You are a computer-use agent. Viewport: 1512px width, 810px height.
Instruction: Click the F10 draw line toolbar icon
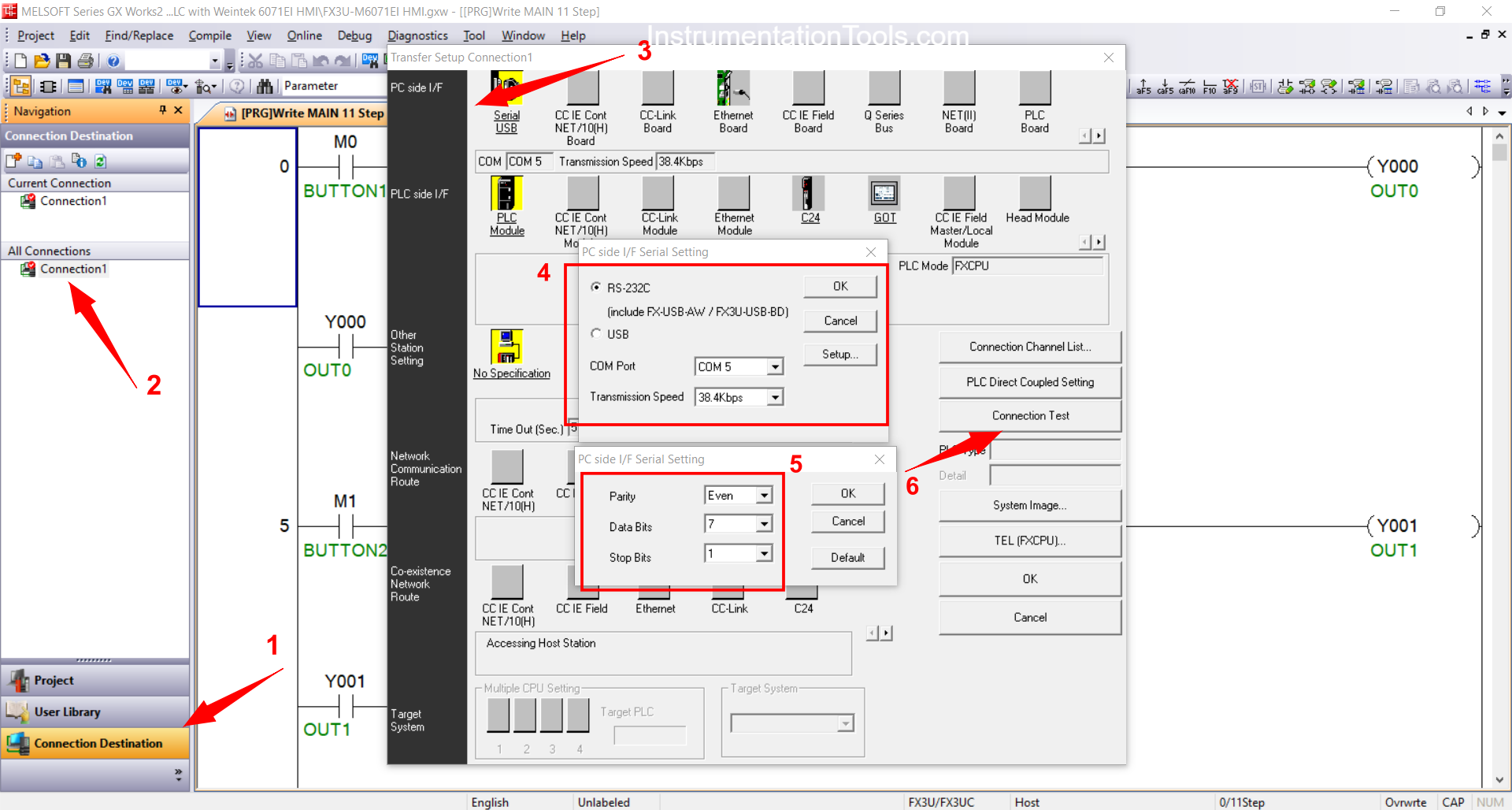[1210, 86]
